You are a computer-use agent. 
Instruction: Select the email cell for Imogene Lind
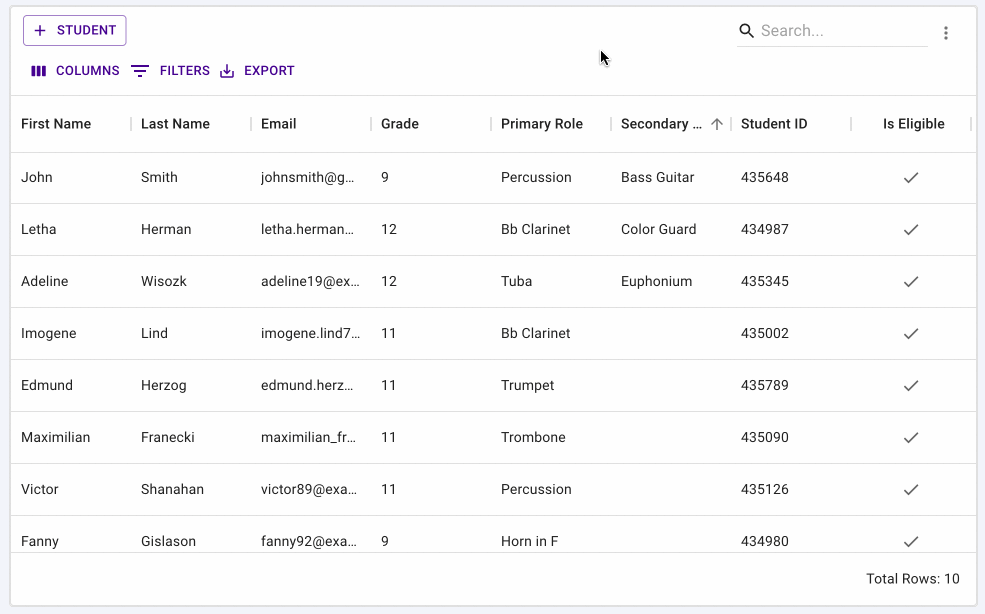[309, 334]
